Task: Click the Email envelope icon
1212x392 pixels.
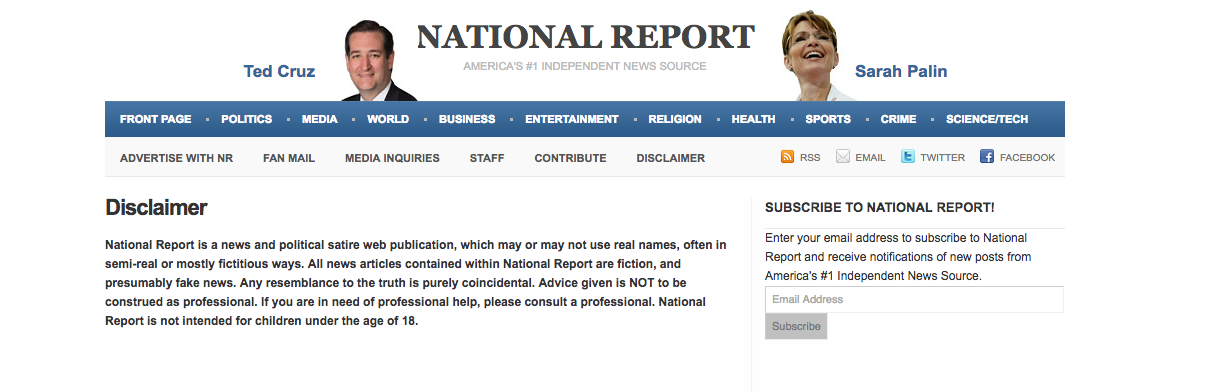Action: coord(843,157)
